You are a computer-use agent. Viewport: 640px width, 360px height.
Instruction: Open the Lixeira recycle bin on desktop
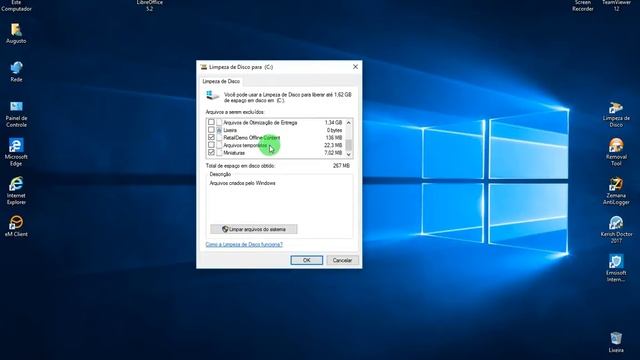pyautogui.click(x=616, y=342)
